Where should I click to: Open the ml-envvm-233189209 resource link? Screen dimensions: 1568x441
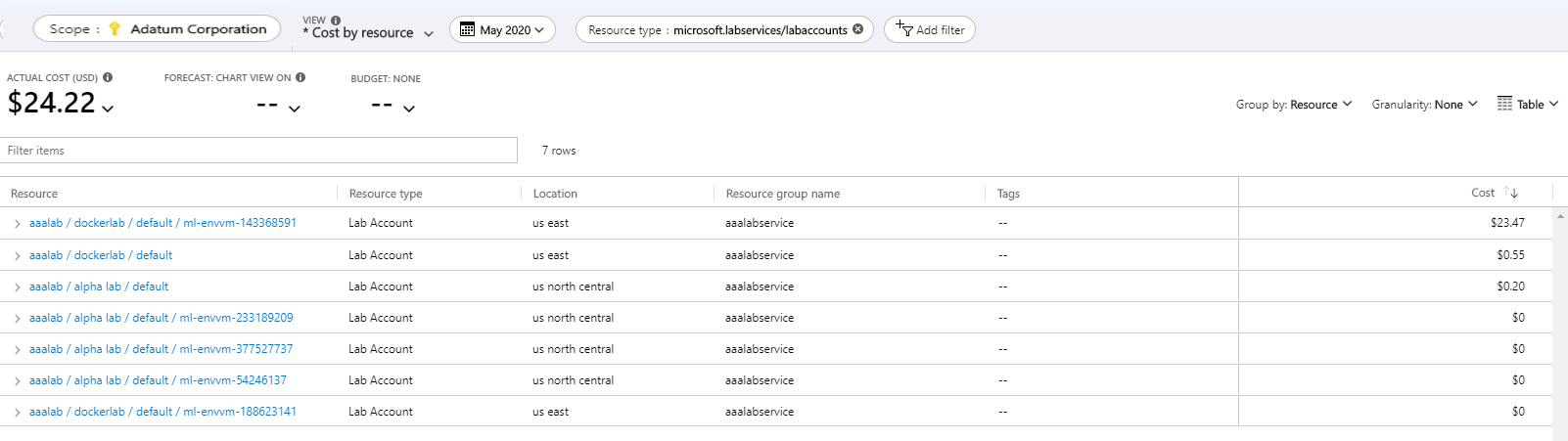pyautogui.click(x=236, y=318)
